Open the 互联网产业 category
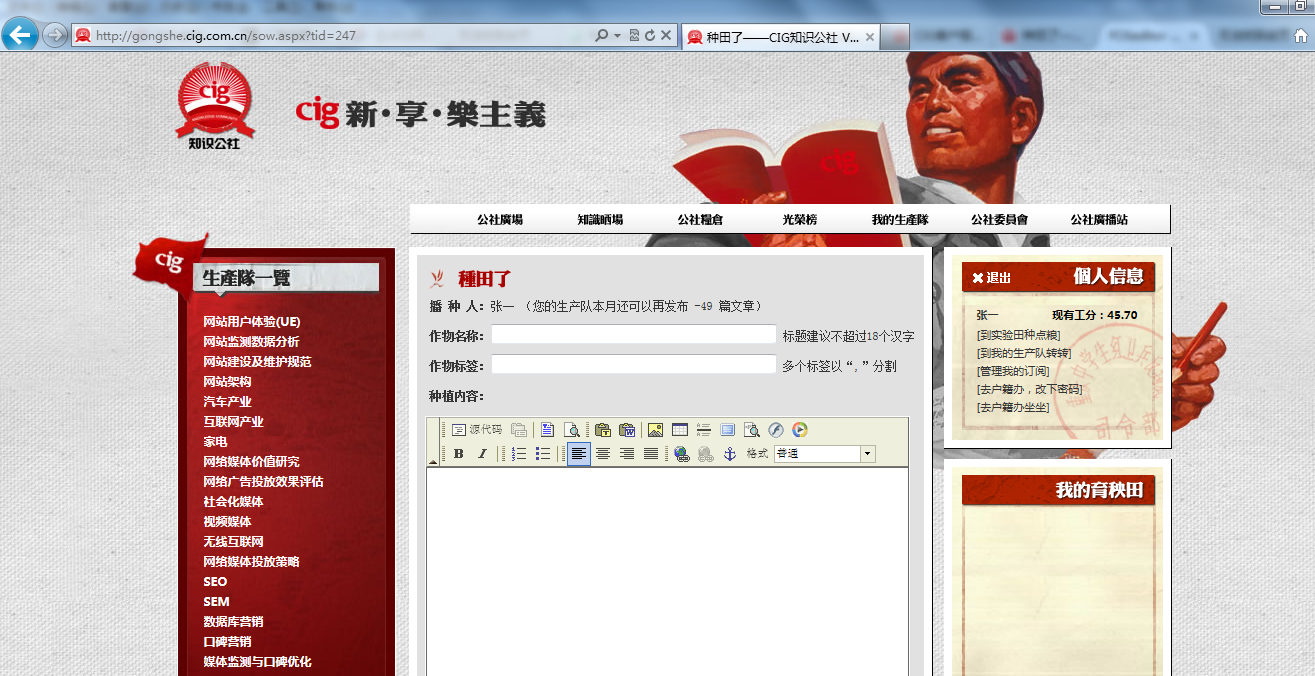 coord(233,421)
